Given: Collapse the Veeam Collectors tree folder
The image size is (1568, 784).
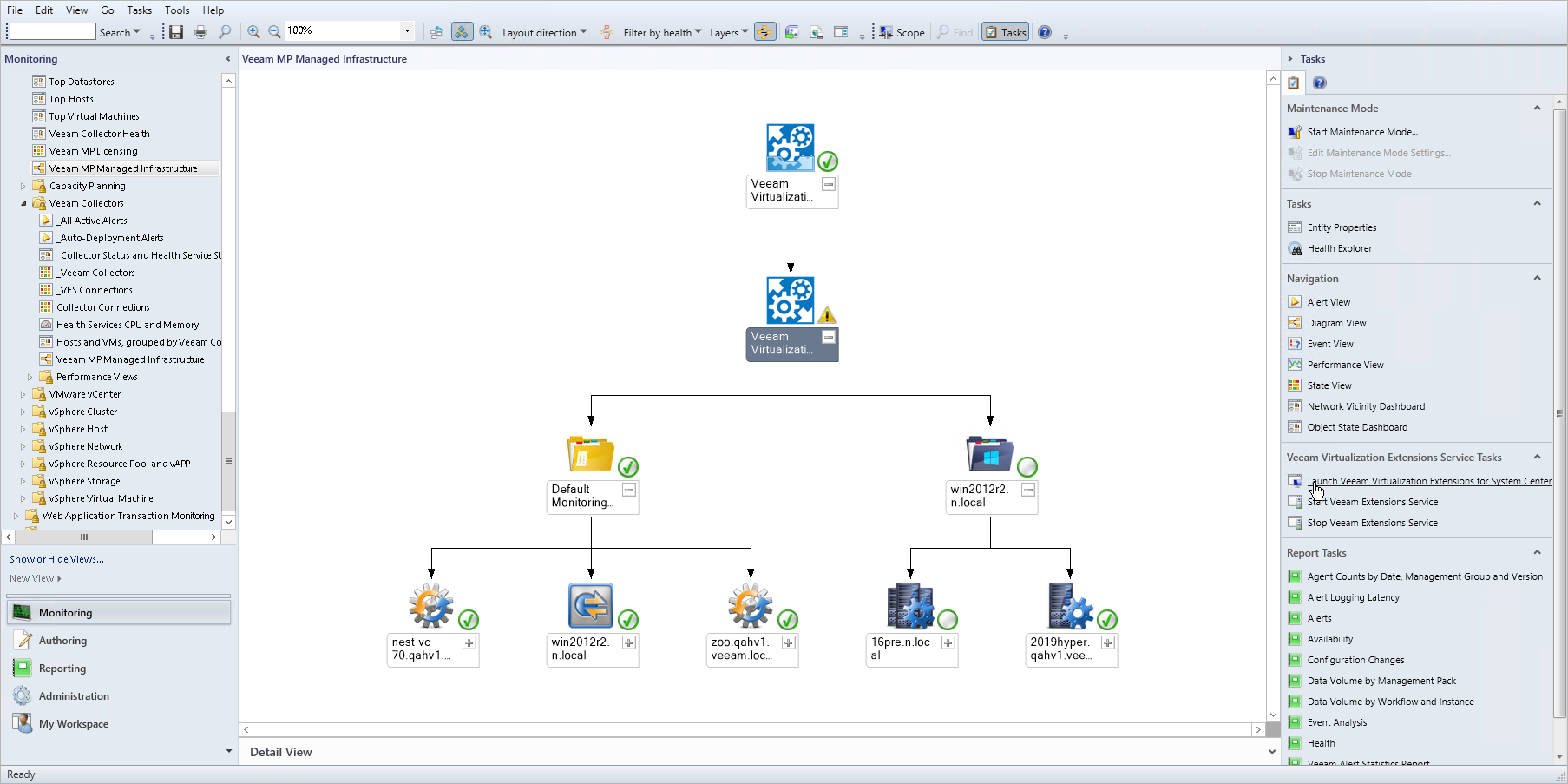Looking at the screenshot, I should point(23,203).
